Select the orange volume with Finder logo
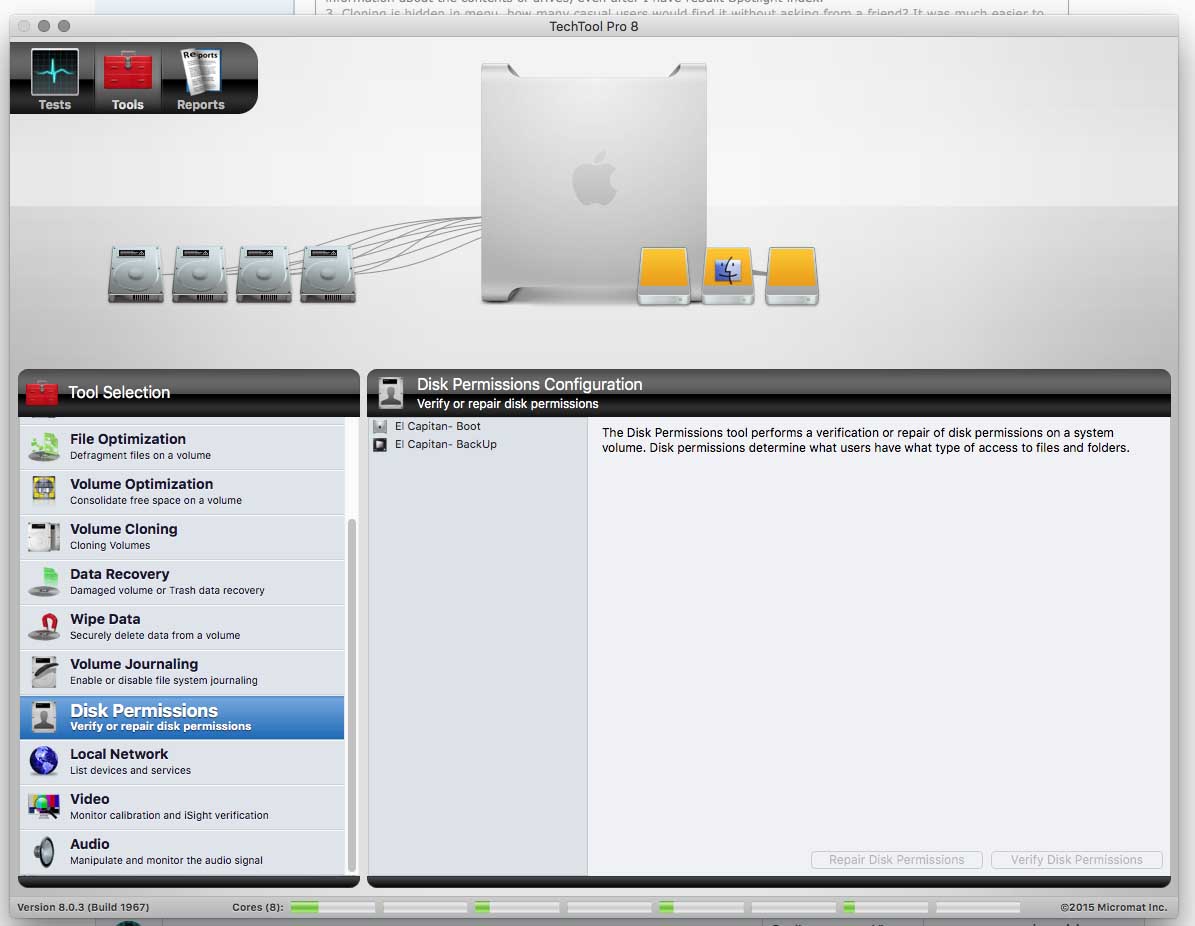 [x=728, y=275]
